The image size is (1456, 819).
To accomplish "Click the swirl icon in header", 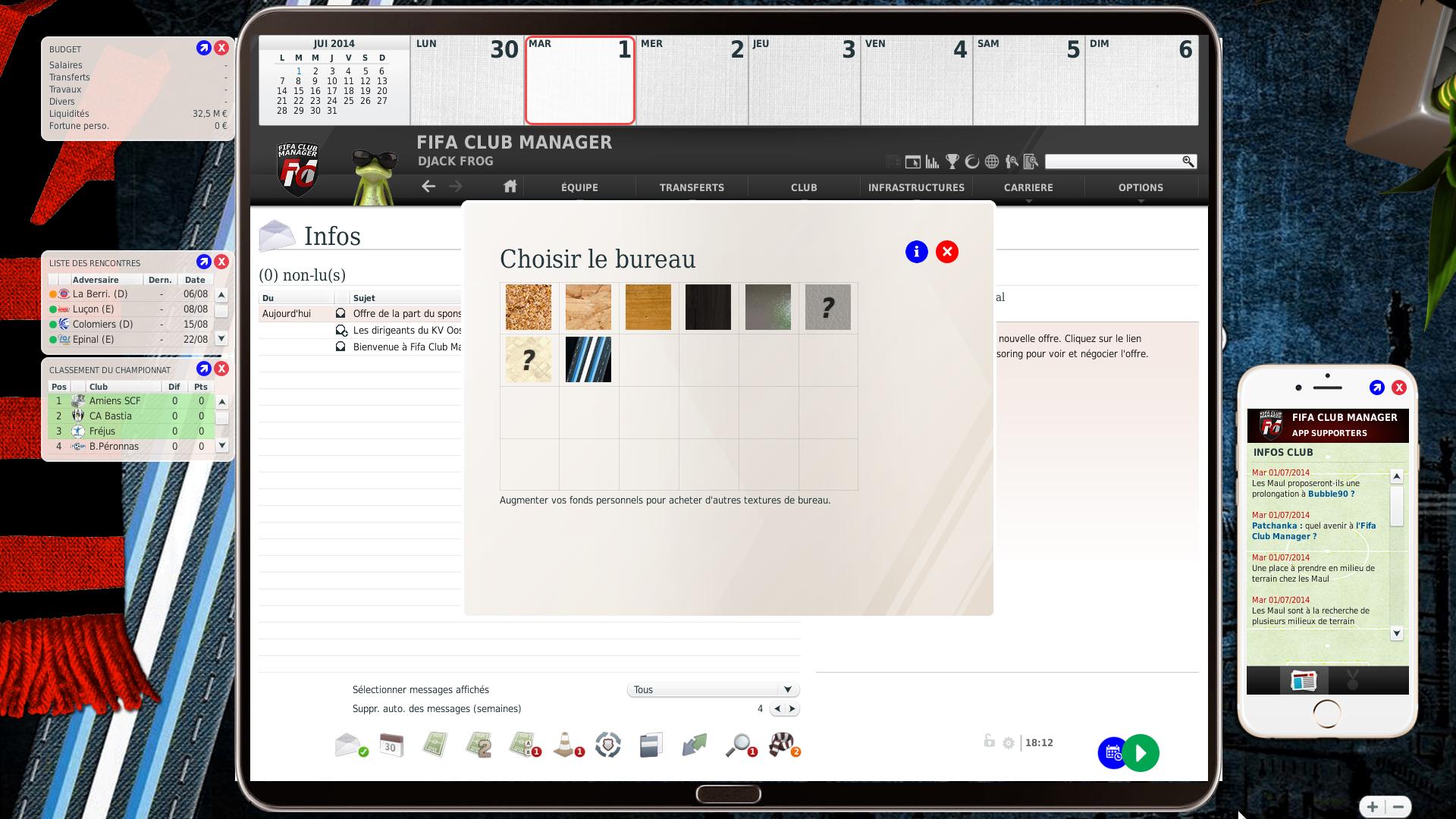I will click(972, 162).
